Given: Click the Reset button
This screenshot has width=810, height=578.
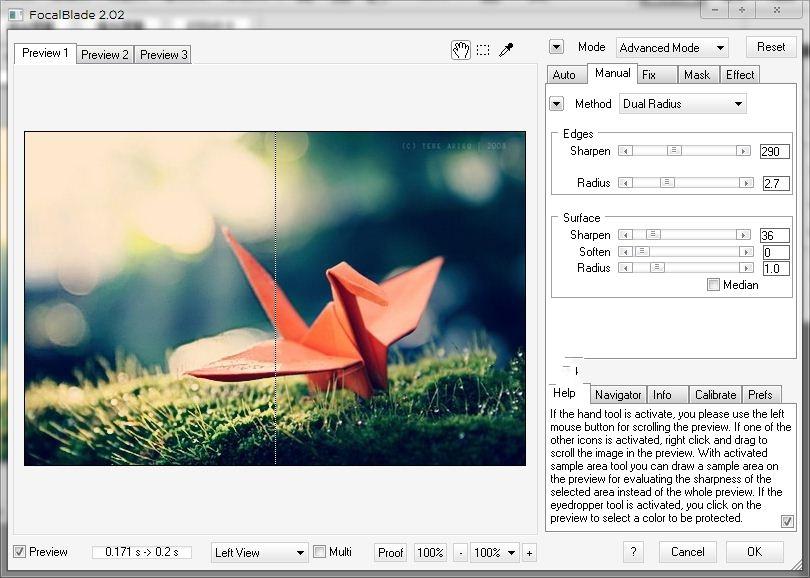Looking at the screenshot, I should 771,47.
